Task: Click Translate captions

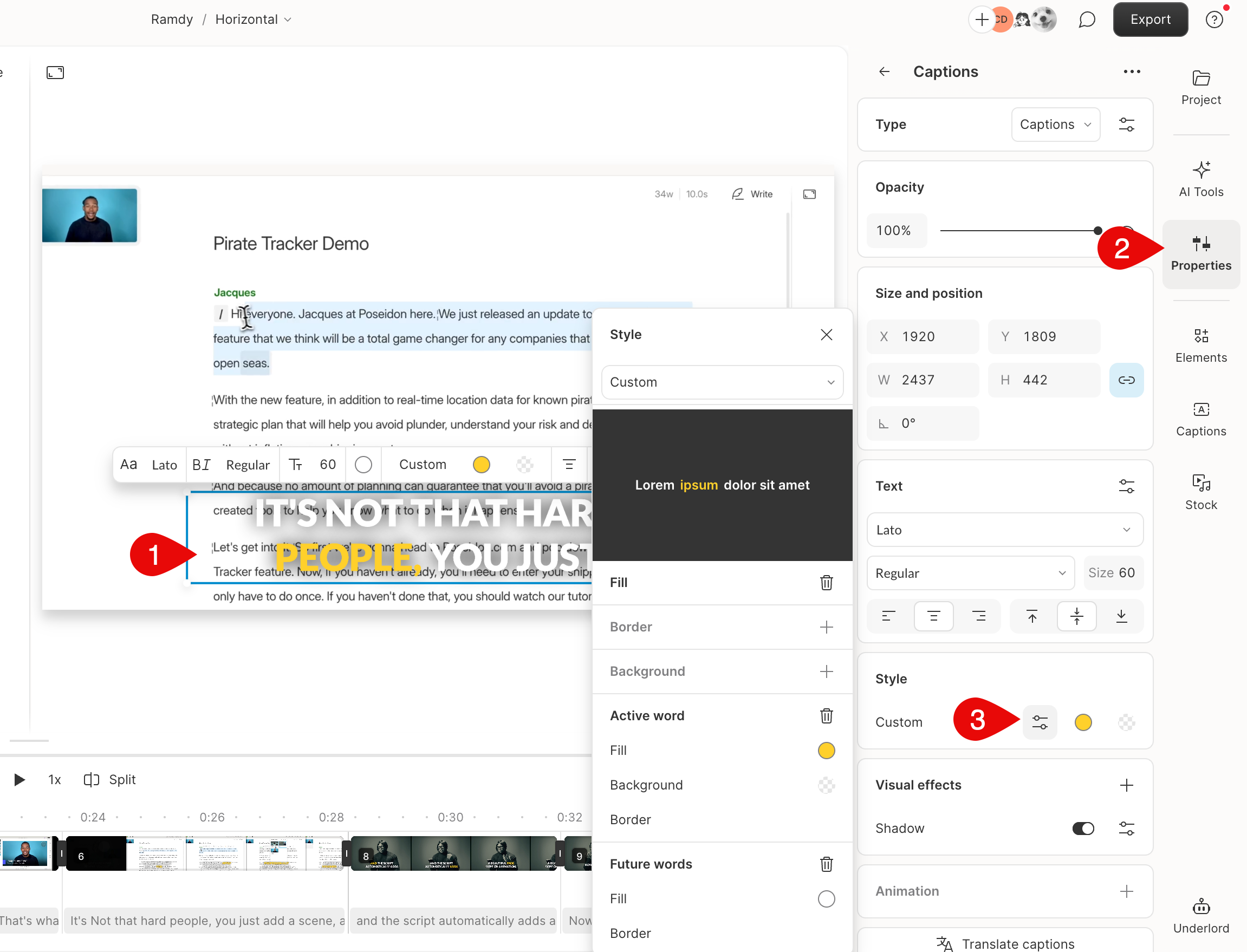Action: 1005,942
